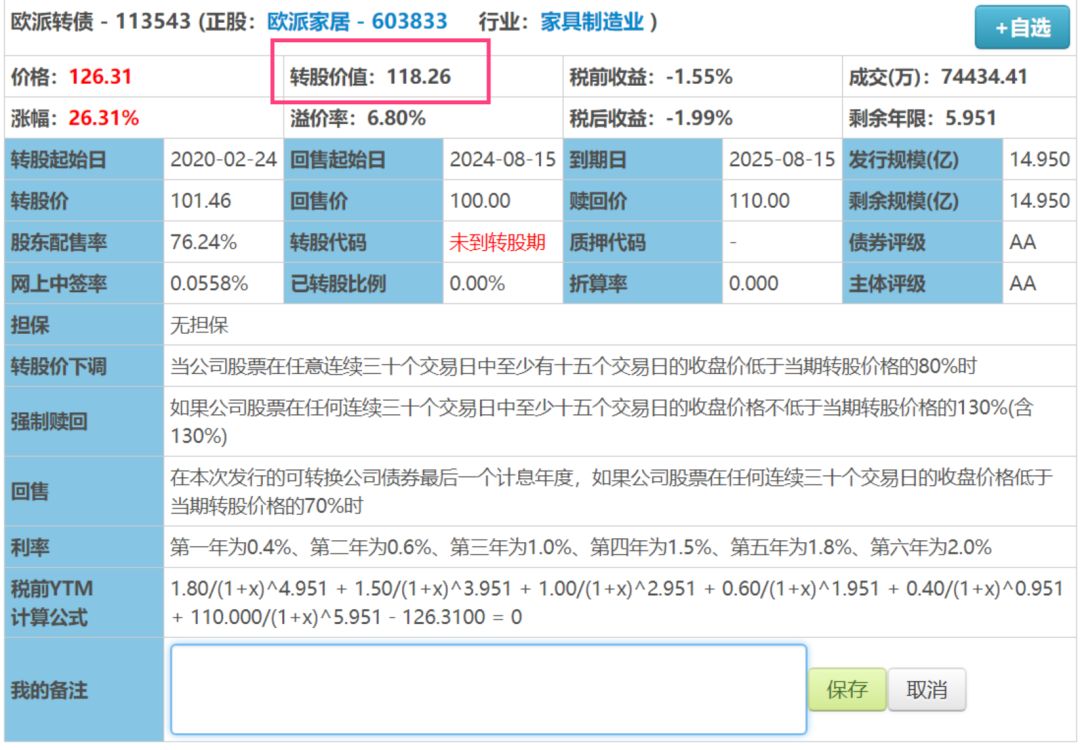Select the 转股价值: 118.26 text
Screen dimensions: 1080x750
coord(371,76)
